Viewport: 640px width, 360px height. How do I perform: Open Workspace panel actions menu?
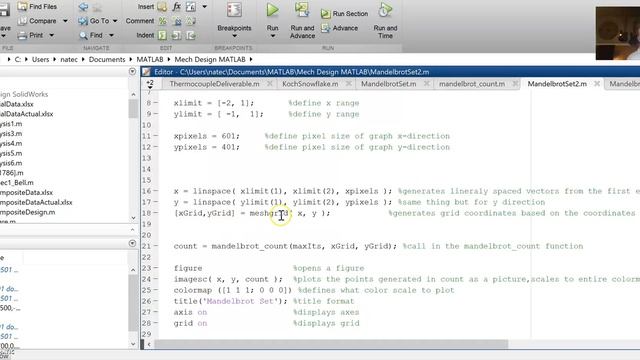point(132,243)
